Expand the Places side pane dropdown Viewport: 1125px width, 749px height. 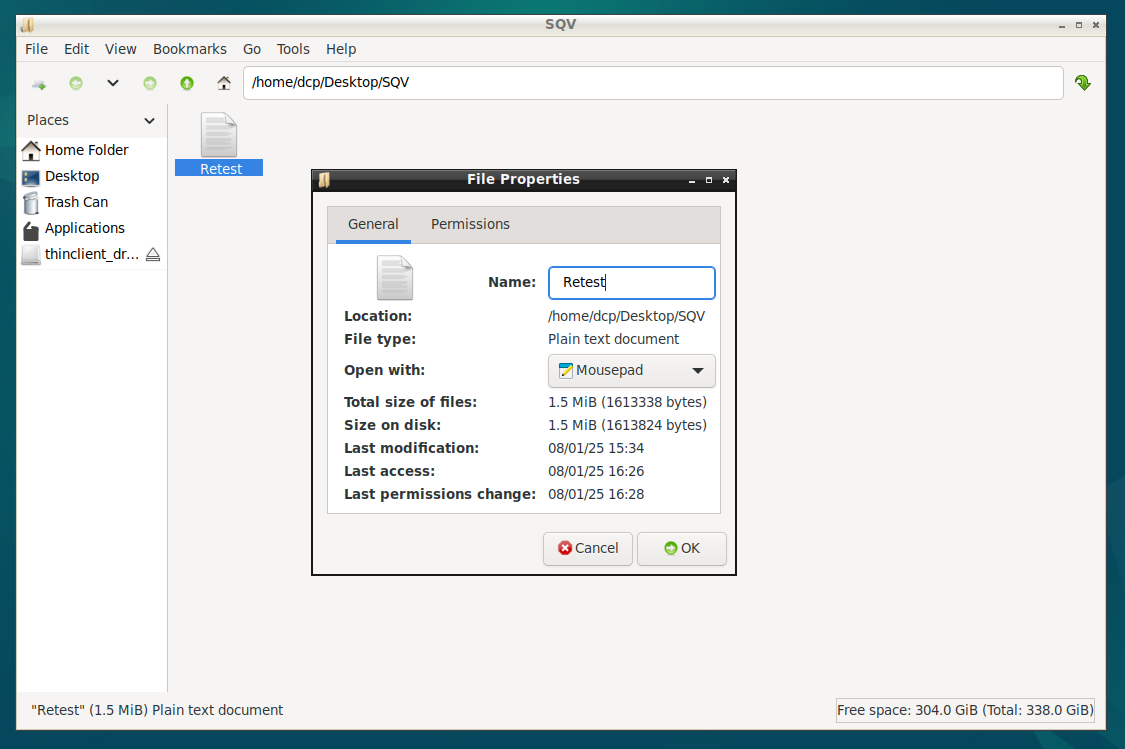(150, 121)
